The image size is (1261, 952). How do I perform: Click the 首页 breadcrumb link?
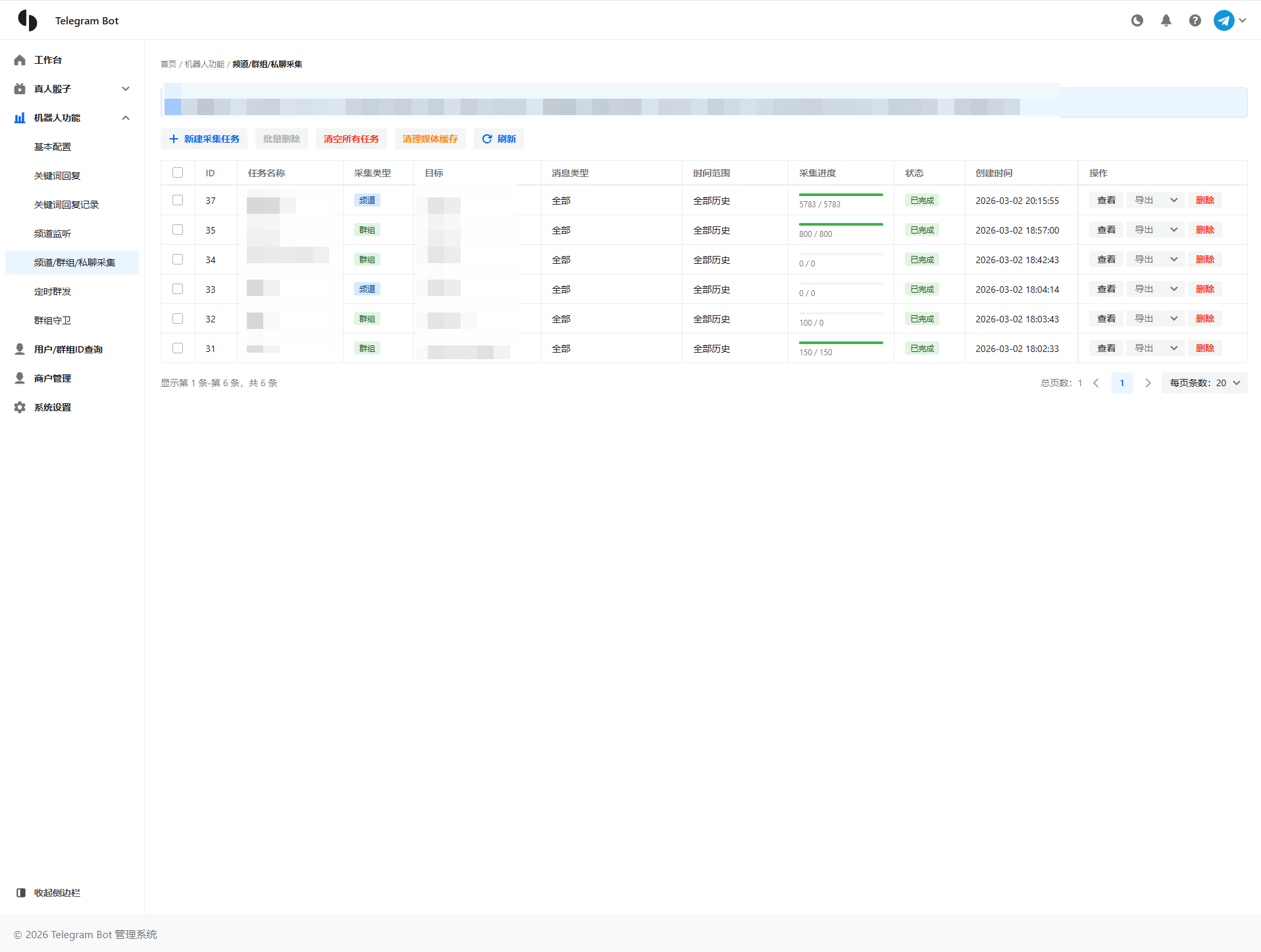168,64
